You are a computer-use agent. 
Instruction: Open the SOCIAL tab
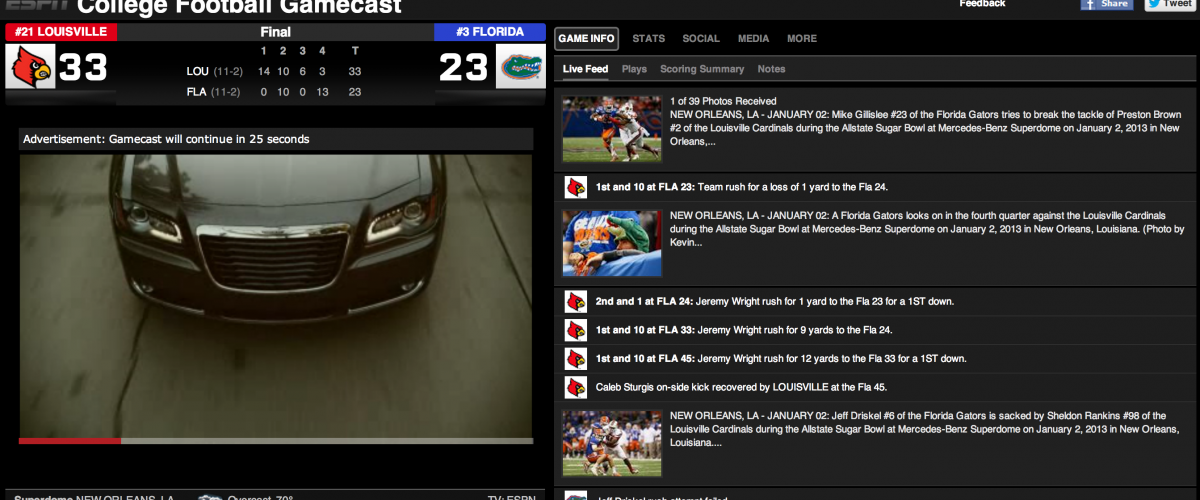(701, 39)
